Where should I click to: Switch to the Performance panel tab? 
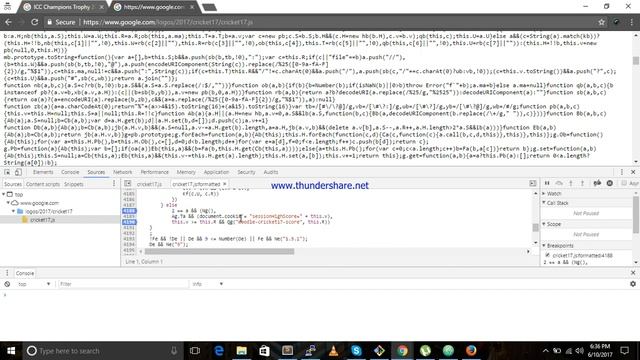click(154, 172)
